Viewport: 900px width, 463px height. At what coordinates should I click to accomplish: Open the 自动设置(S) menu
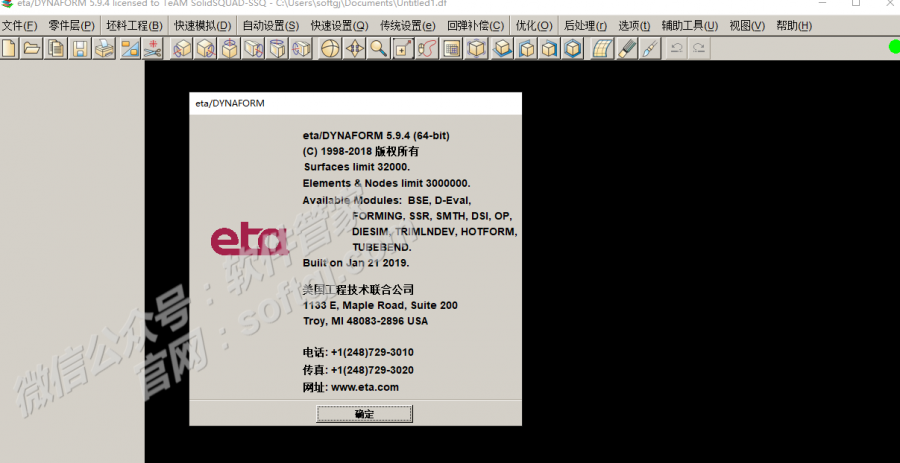click(271, 26)
